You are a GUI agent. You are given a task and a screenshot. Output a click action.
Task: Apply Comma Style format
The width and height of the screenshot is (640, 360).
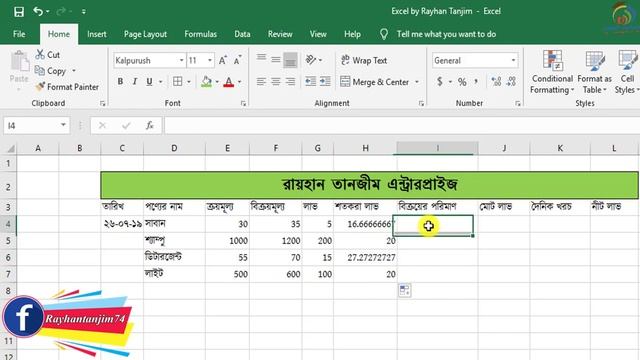[476, 82]
